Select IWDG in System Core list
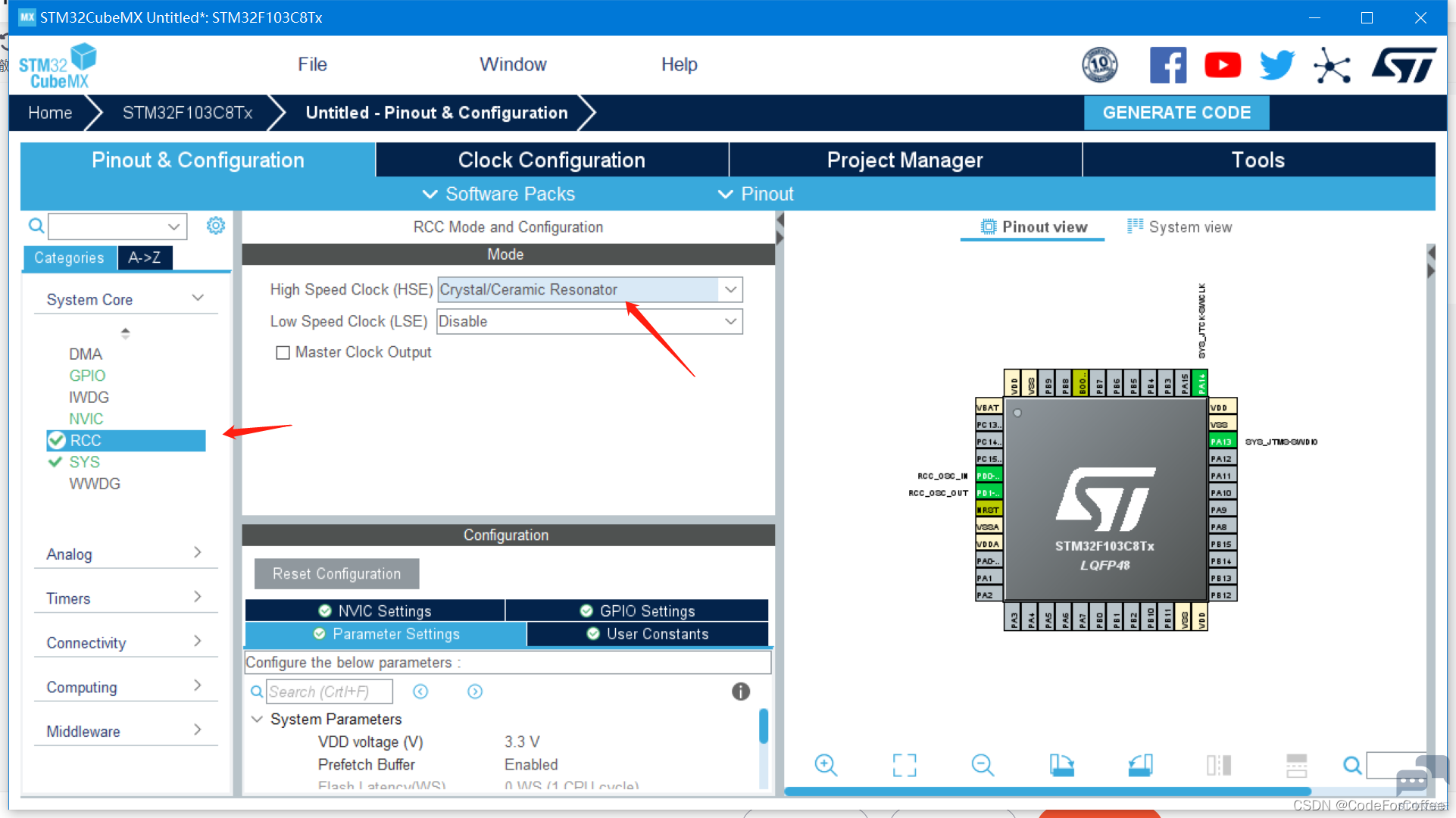The height and width of the screenshot is (818, 1456). click(89, 397)
